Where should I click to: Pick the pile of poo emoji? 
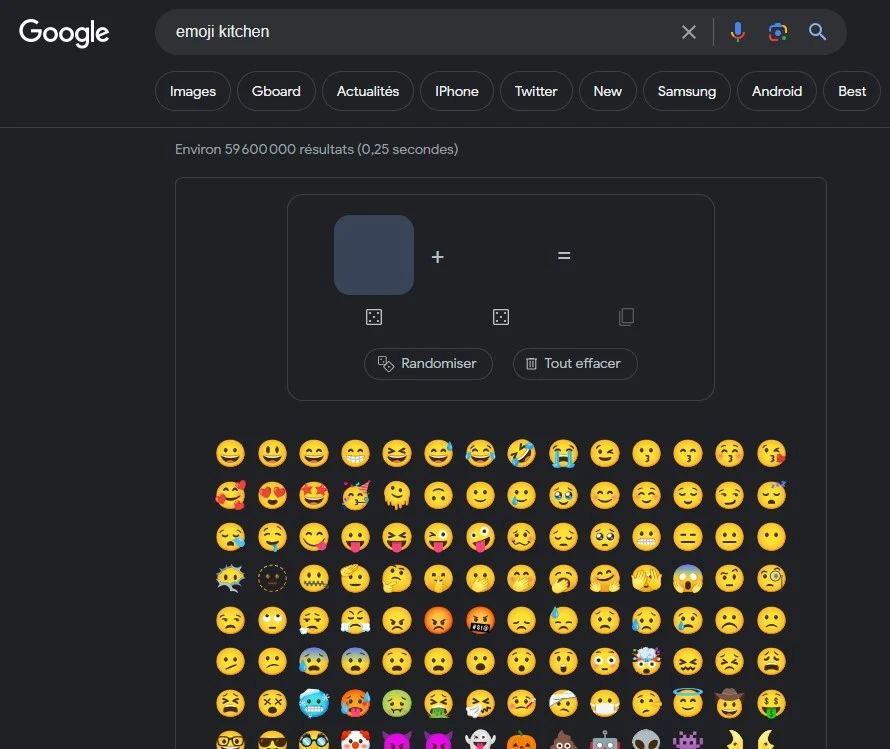coord(563,743)
